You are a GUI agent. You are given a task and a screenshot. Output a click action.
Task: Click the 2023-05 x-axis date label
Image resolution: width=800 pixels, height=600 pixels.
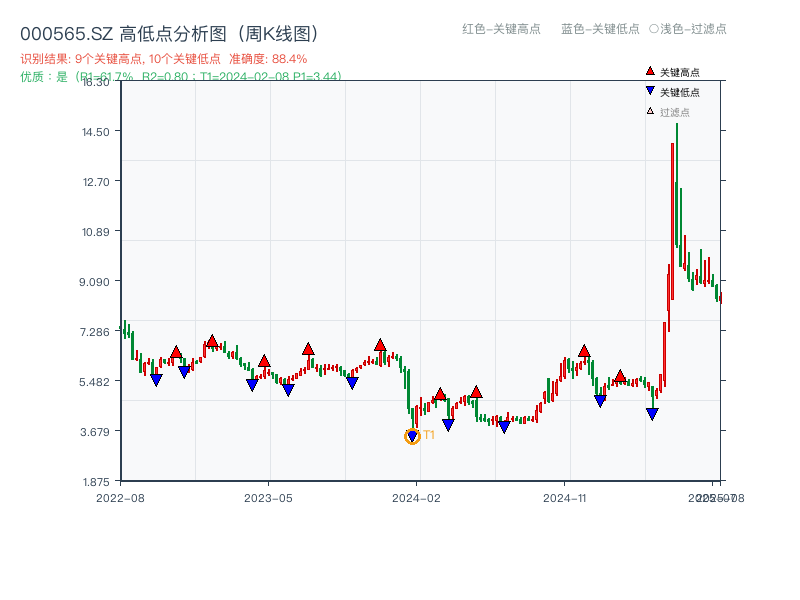coord(268,497)
